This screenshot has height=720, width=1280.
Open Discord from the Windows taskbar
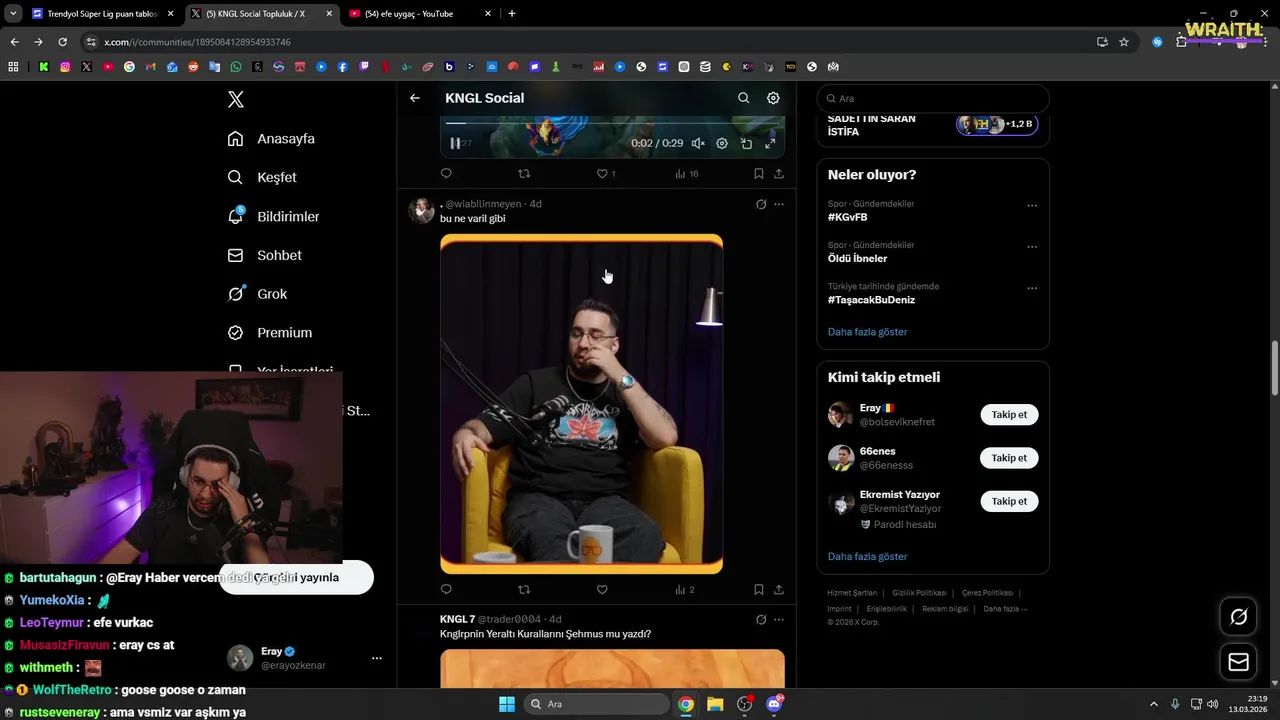(x=773, y=704)
